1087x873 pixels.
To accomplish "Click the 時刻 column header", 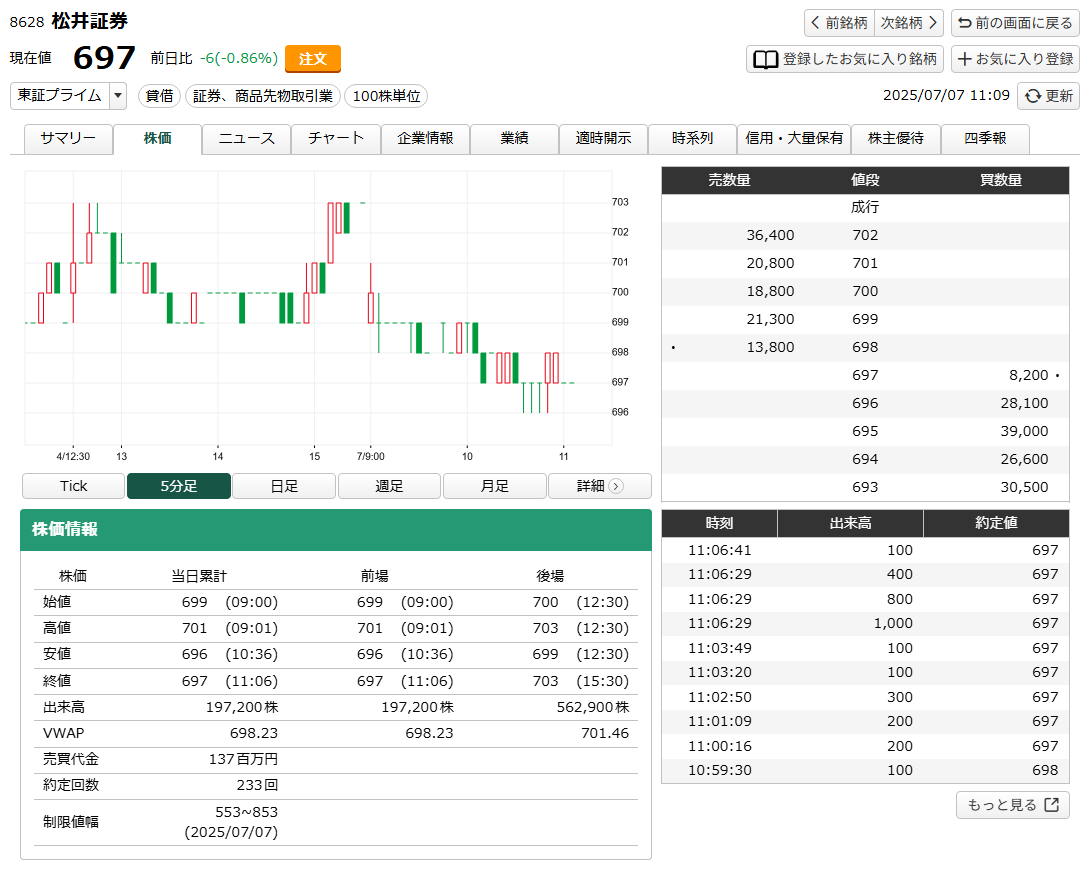I will (720, 524).
